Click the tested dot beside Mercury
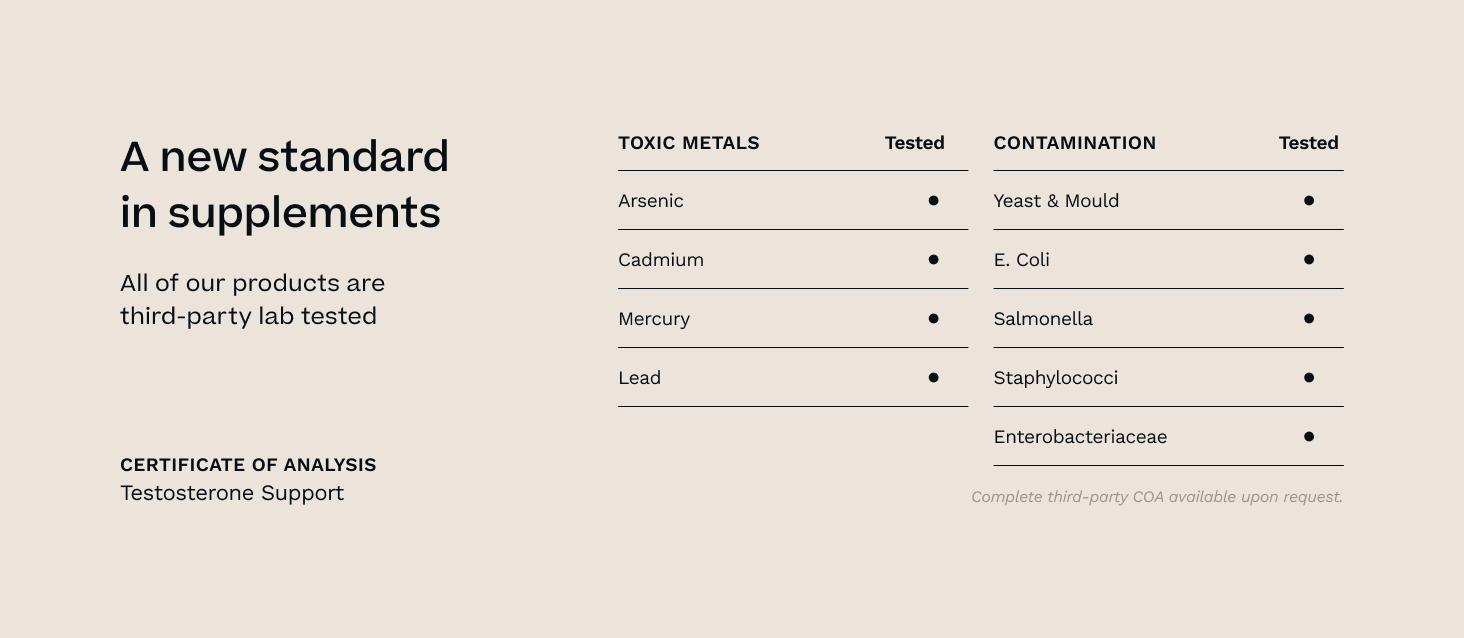Viewport: 1464px width, 638px height. 933,319
